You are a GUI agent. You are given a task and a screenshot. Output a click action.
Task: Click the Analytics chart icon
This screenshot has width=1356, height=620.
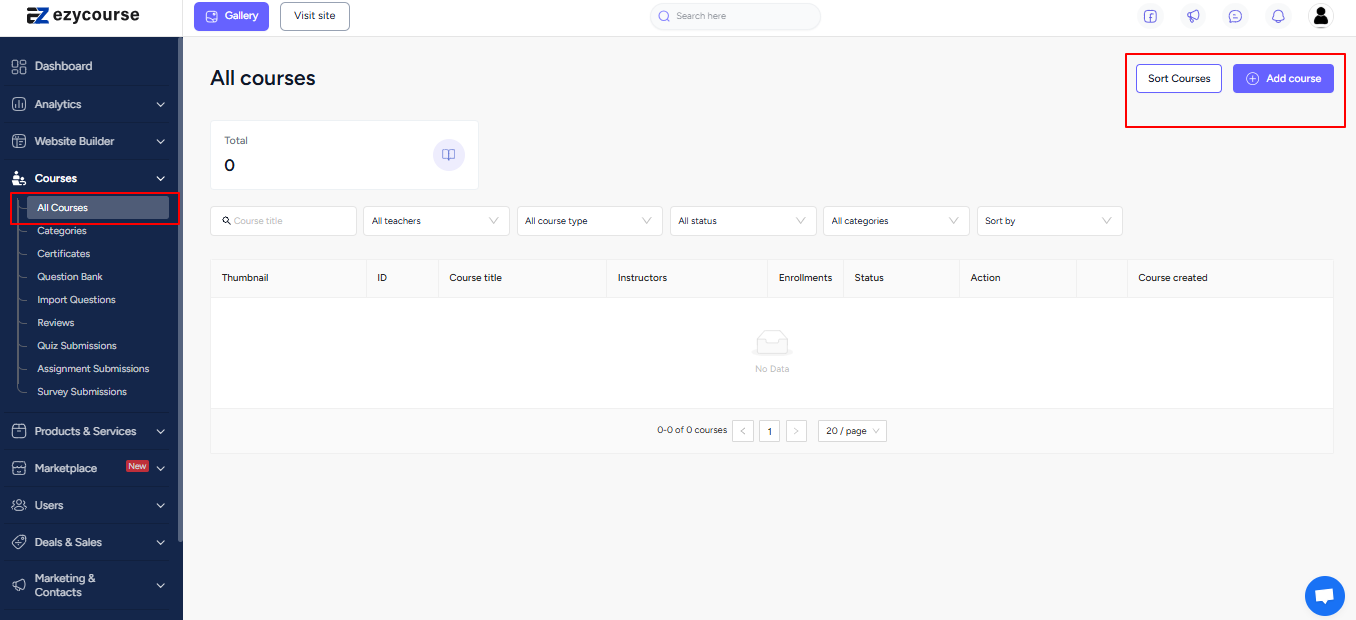pos(18,104)
